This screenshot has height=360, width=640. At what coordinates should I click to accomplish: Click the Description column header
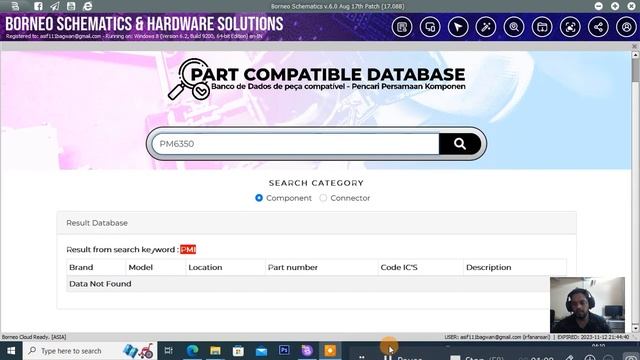tap(489, 267)
